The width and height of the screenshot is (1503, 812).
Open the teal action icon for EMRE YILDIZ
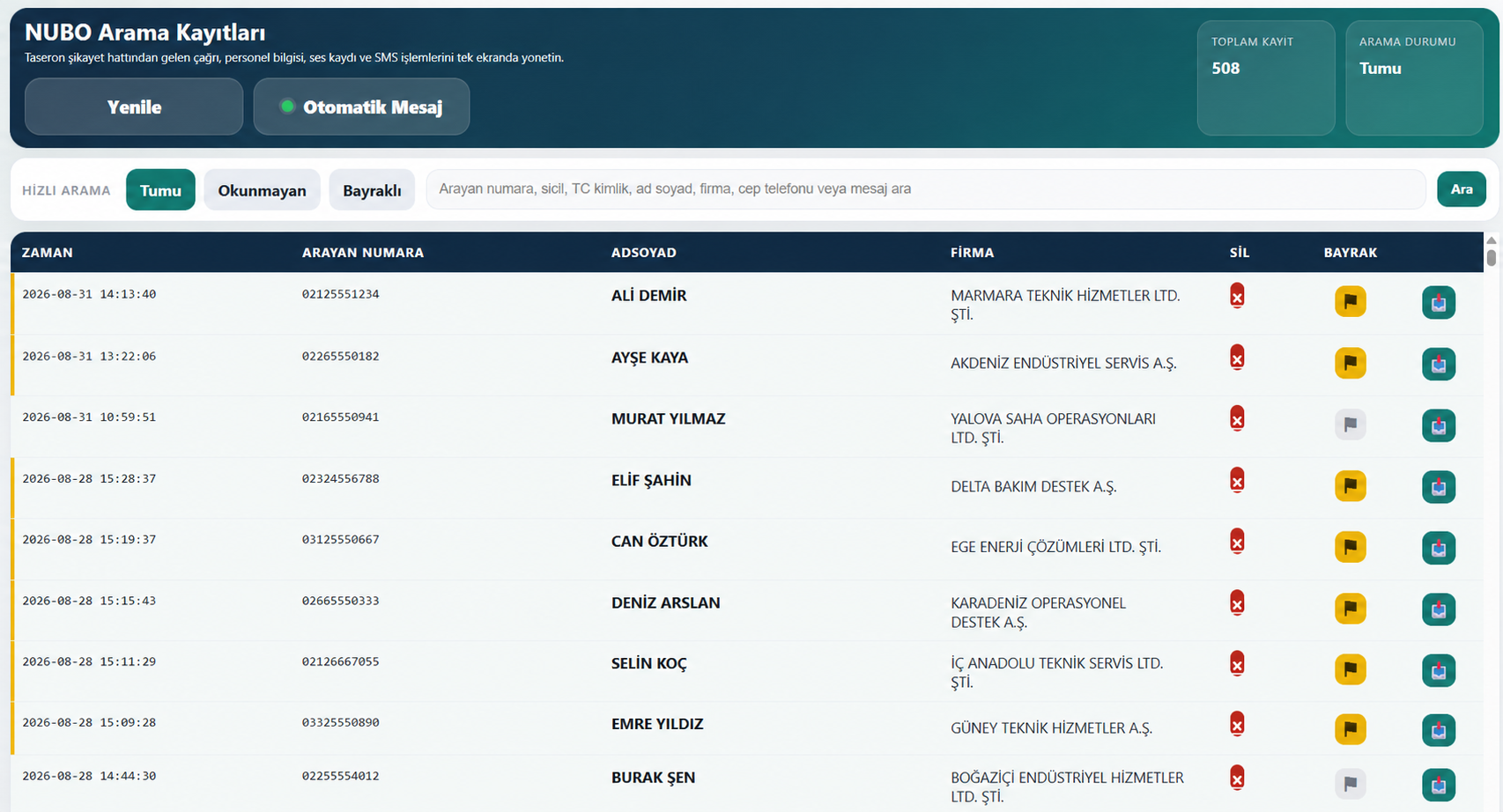coord(1439,730)
